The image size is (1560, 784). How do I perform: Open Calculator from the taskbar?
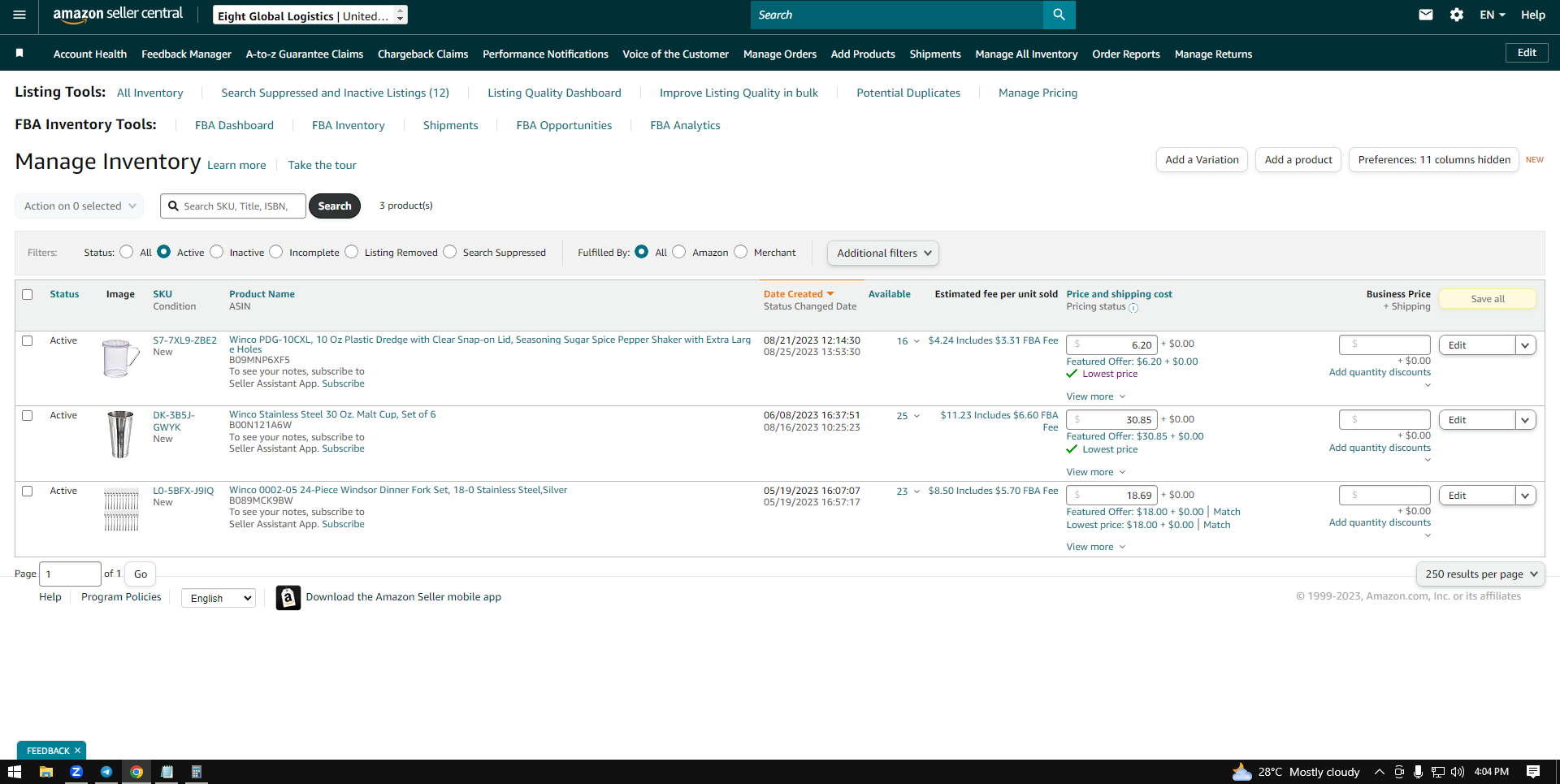pos(197,772)
